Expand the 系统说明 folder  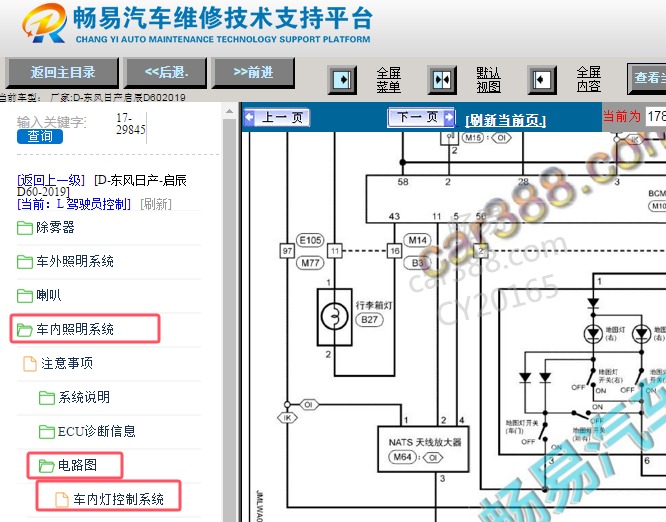coord(84,397)
